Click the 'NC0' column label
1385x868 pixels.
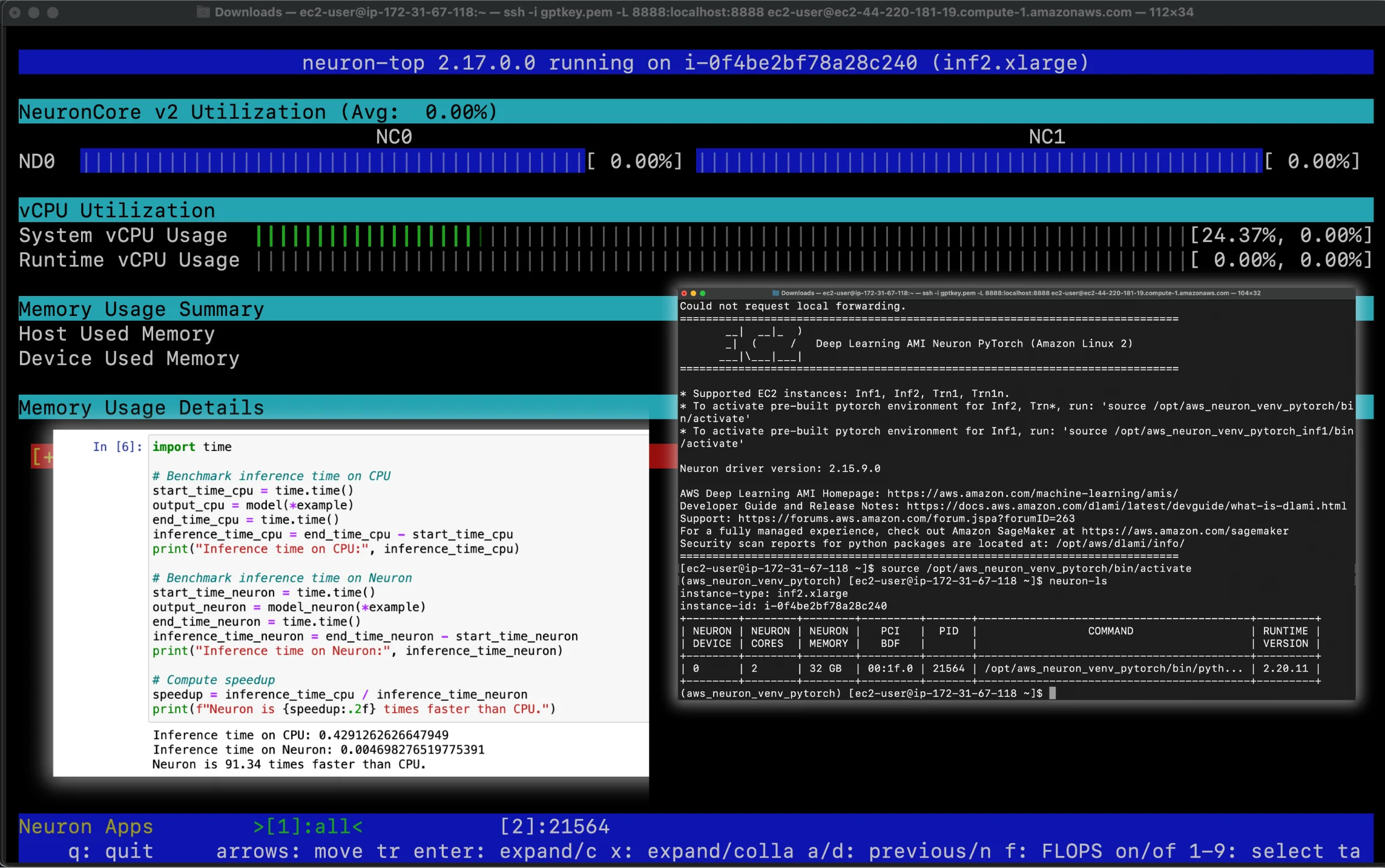(394, 137)
